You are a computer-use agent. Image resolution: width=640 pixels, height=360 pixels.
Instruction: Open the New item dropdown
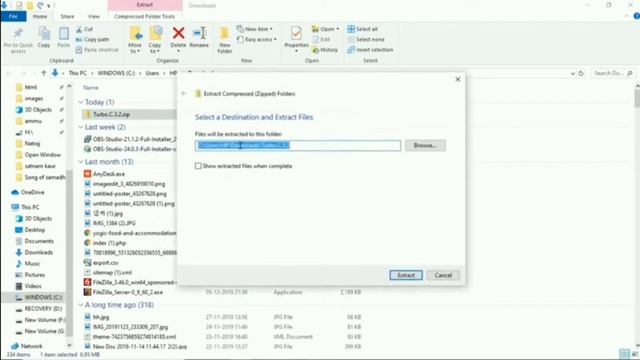(255, 29)
